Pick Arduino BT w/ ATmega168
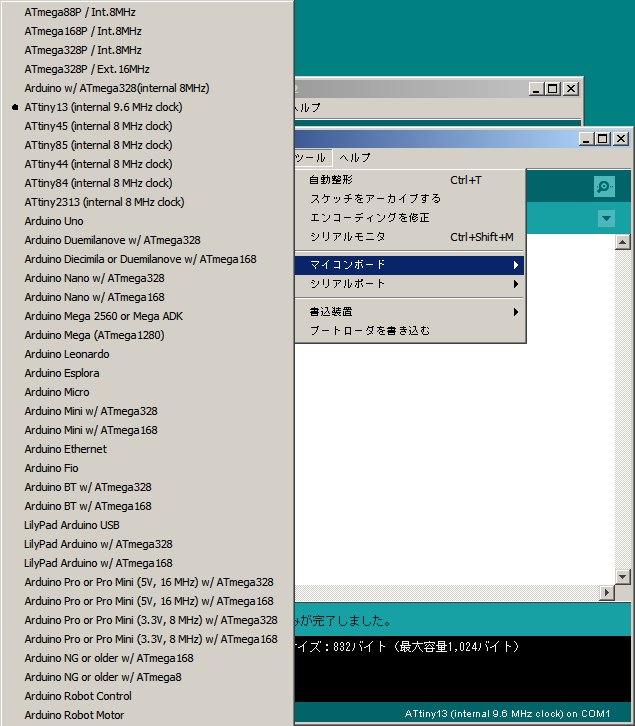This screenshot has height=726, width=635. [x=147, y=506]
